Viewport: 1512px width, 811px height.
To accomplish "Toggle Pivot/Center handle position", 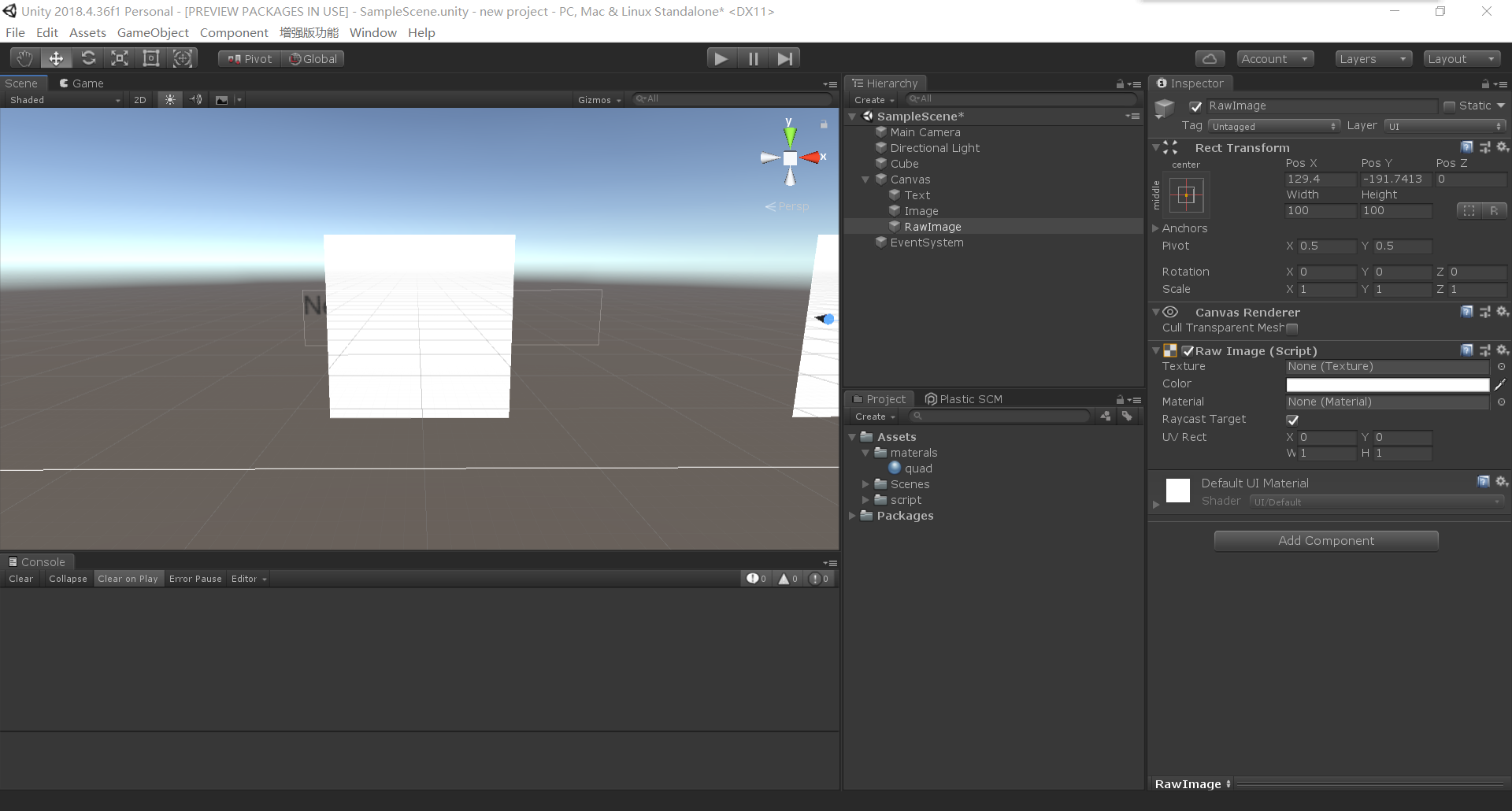I will 250,59.
